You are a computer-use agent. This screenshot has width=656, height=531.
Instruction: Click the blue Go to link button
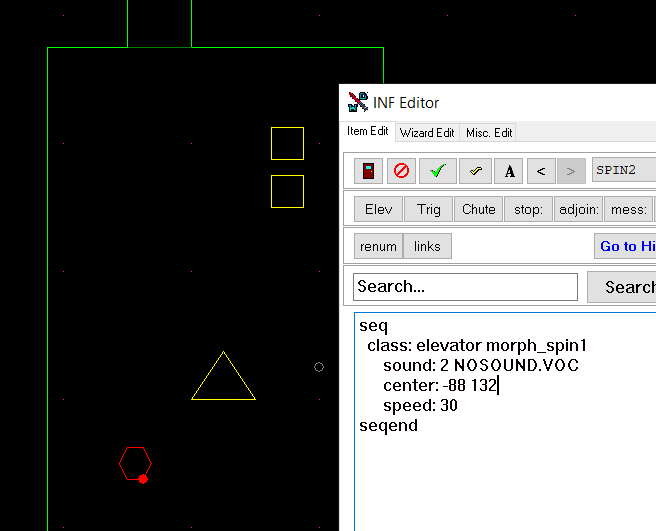tap(625, 246)
